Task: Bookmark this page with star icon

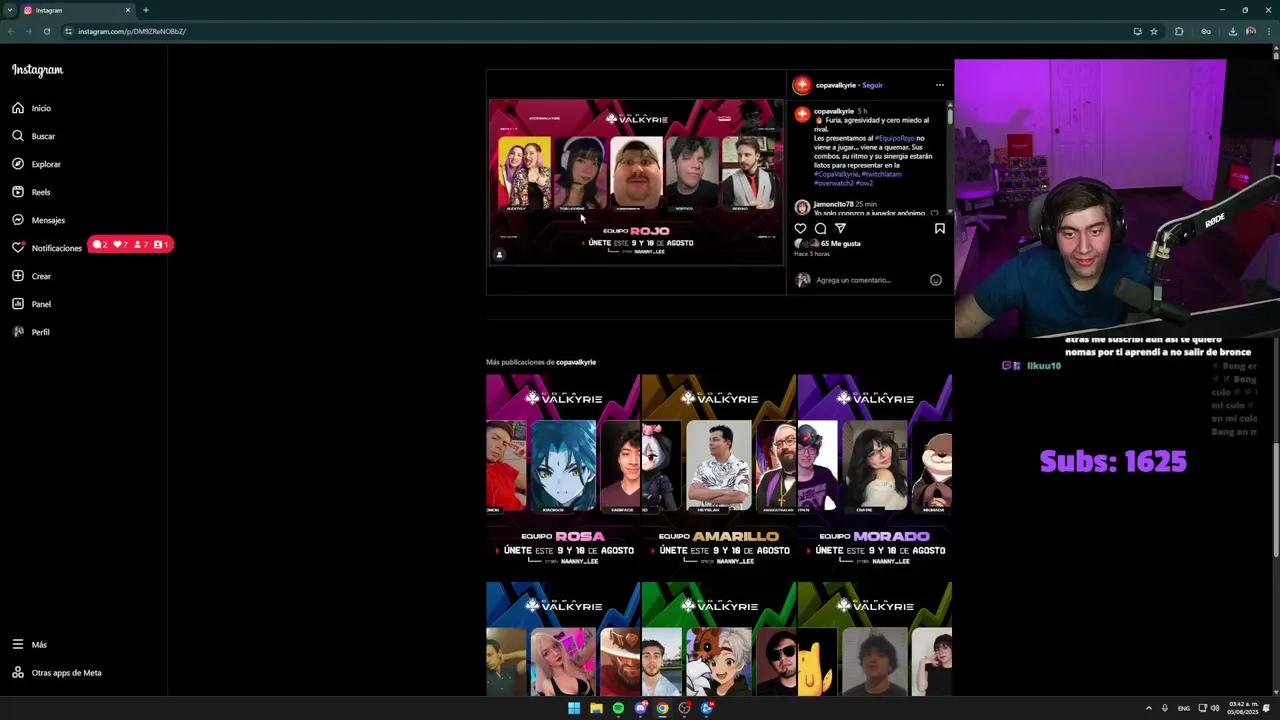Action: tap(1154, 31)
